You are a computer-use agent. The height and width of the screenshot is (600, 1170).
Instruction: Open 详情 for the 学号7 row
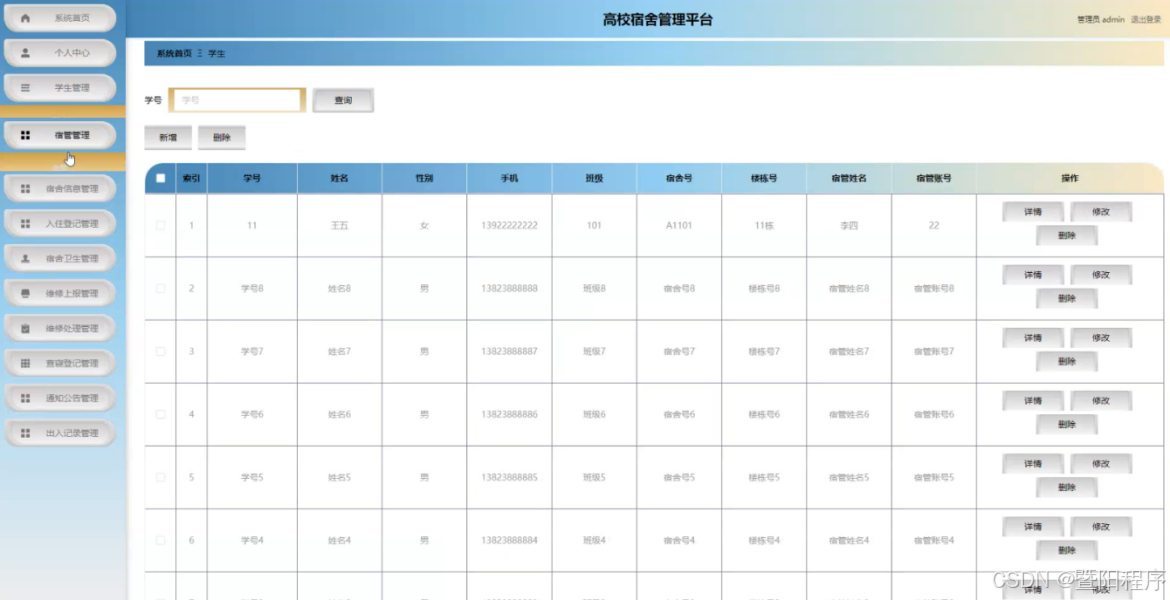(x=1033, y=337)
